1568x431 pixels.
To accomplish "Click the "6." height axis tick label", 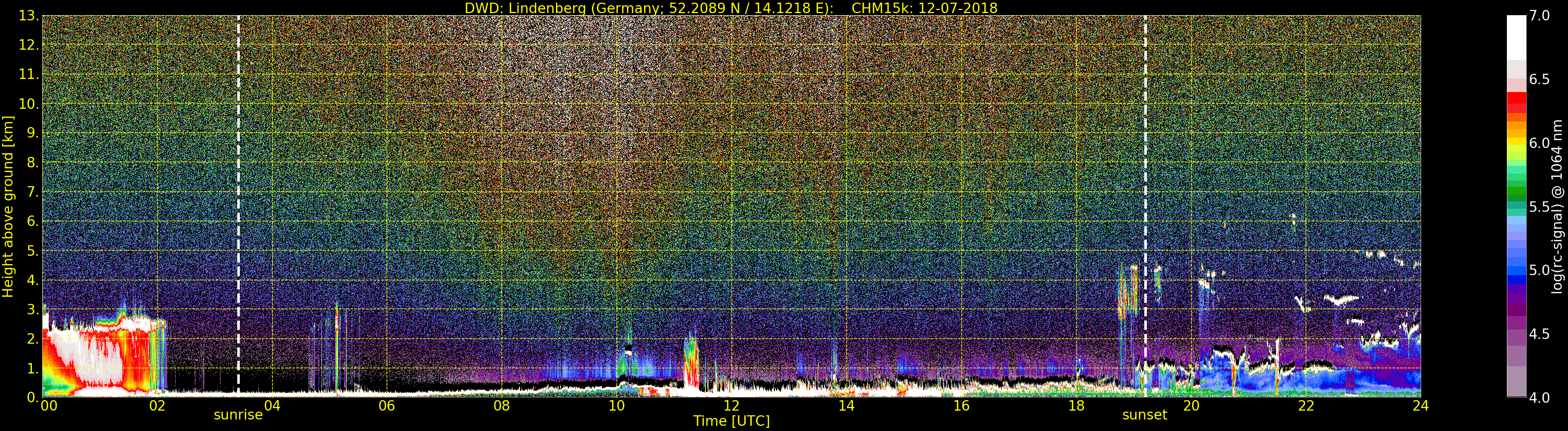I will click(x=33, y=221).
